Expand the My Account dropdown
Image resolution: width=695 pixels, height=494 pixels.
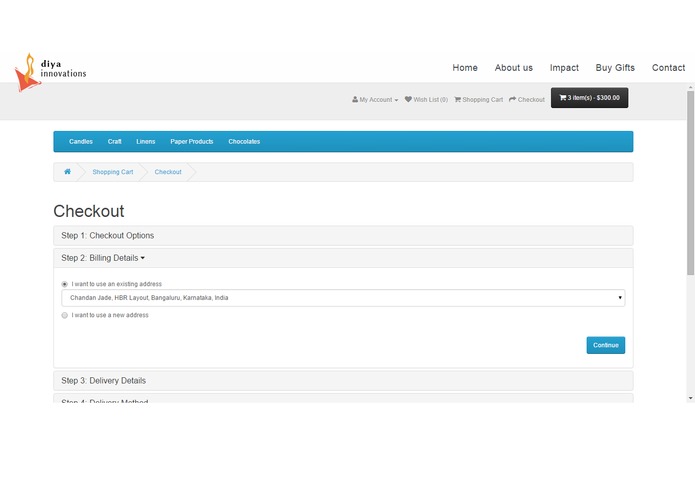[x=375, y=100]
